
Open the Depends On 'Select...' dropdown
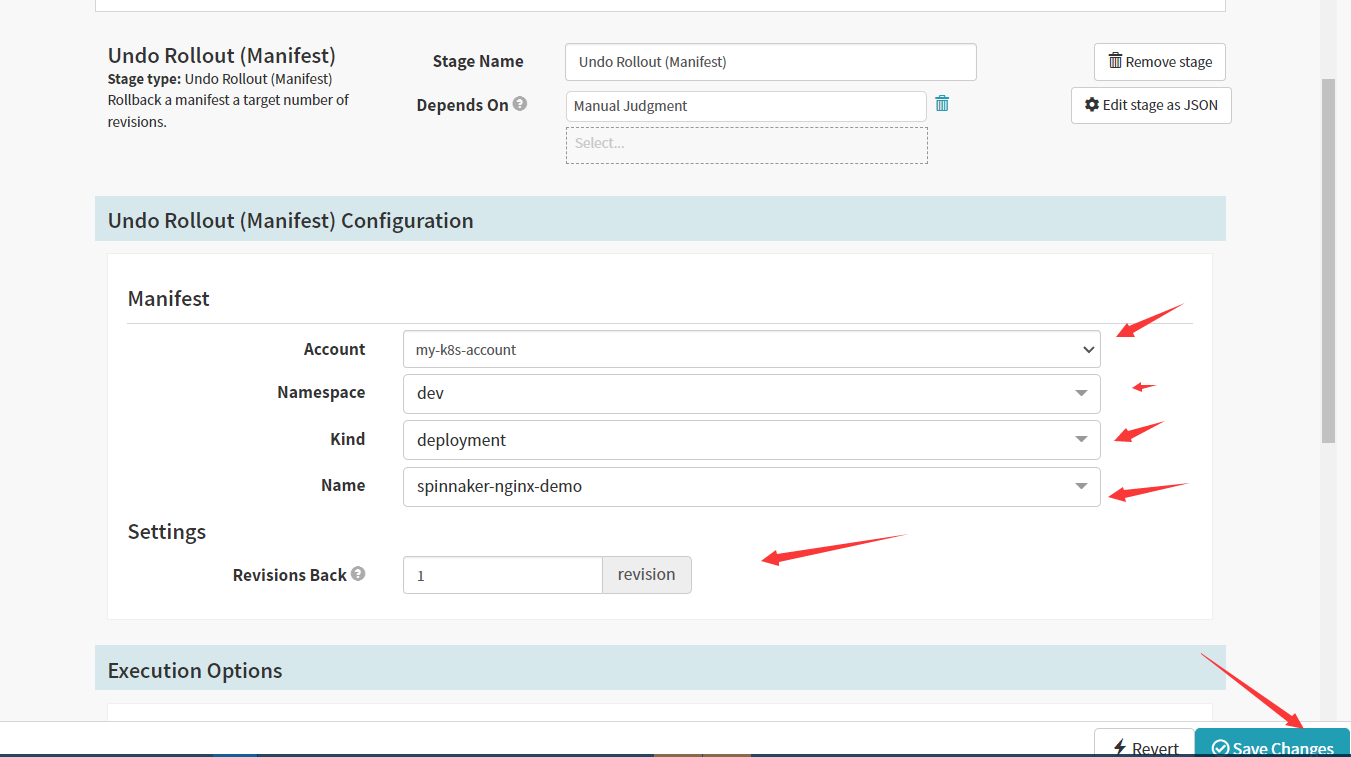pos(747,145)
